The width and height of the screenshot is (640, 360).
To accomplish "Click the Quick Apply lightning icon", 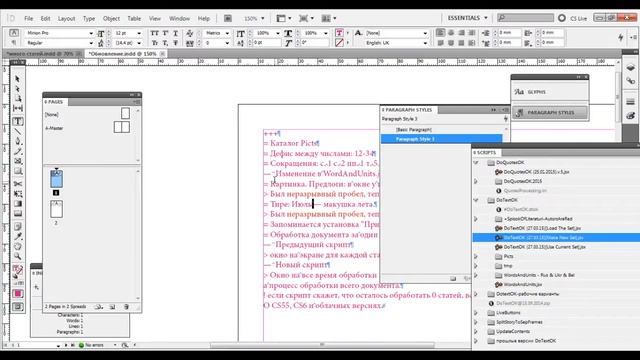I will pyautogui.click(x=620, y=38).
